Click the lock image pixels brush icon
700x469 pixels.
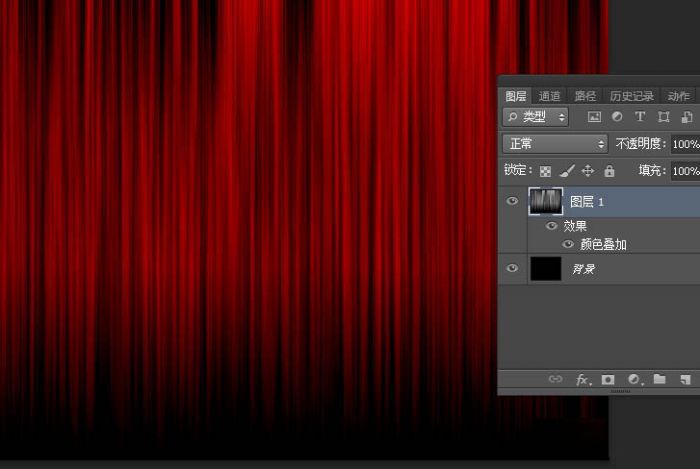pos(567,171)
